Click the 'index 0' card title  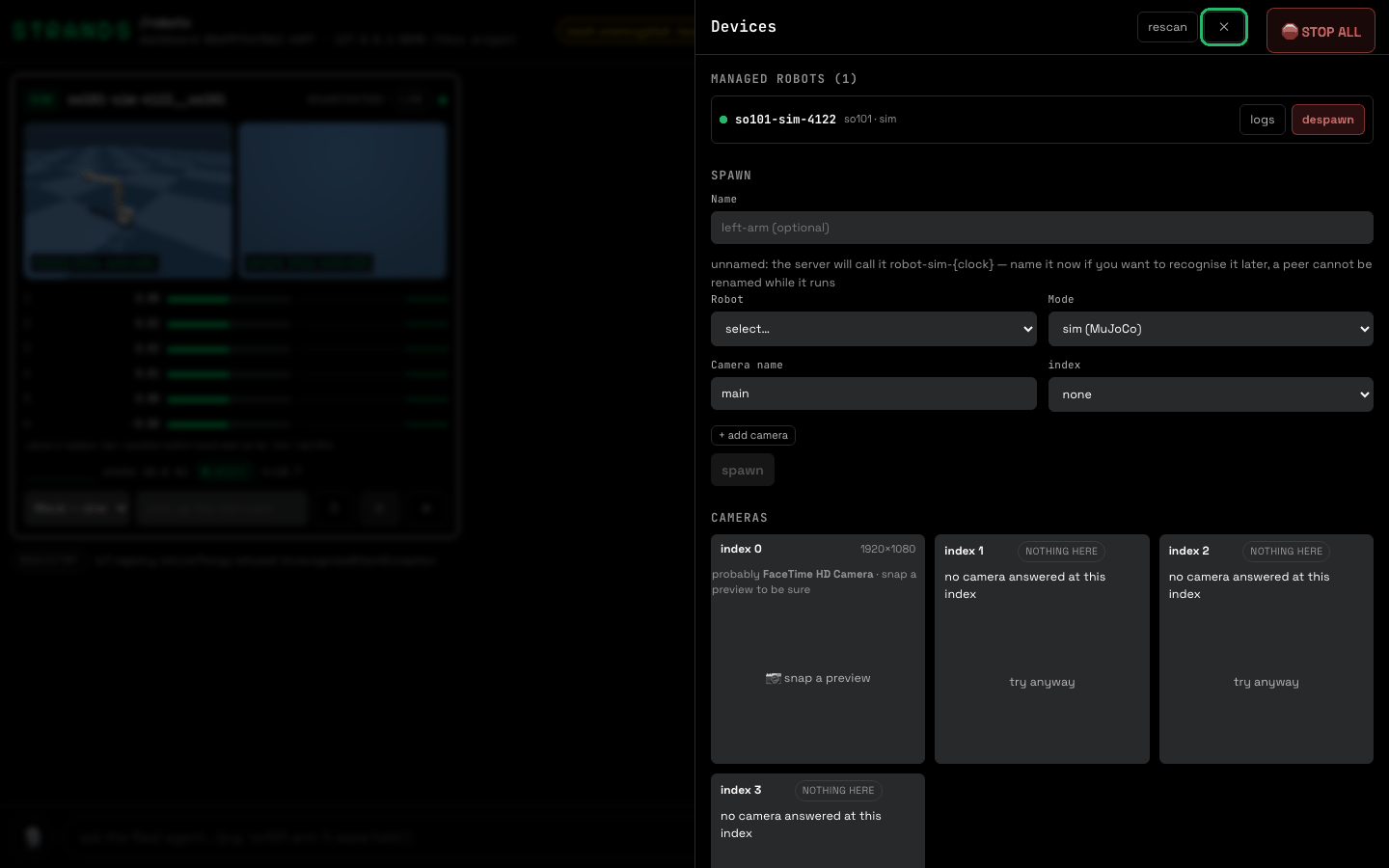point(741,549)
